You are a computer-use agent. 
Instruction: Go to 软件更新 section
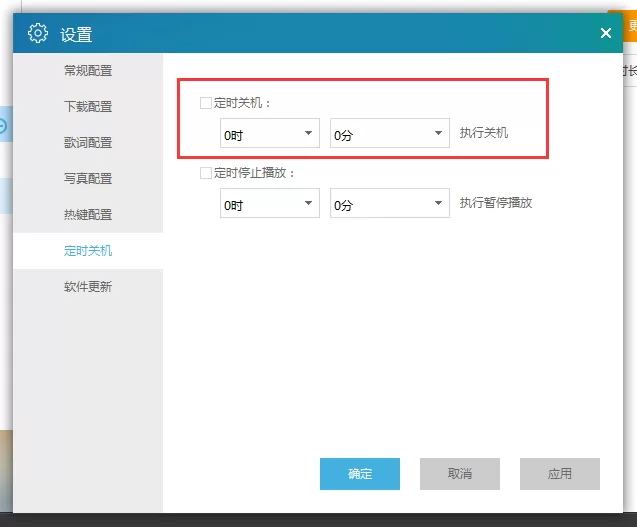tap(88, 286)
